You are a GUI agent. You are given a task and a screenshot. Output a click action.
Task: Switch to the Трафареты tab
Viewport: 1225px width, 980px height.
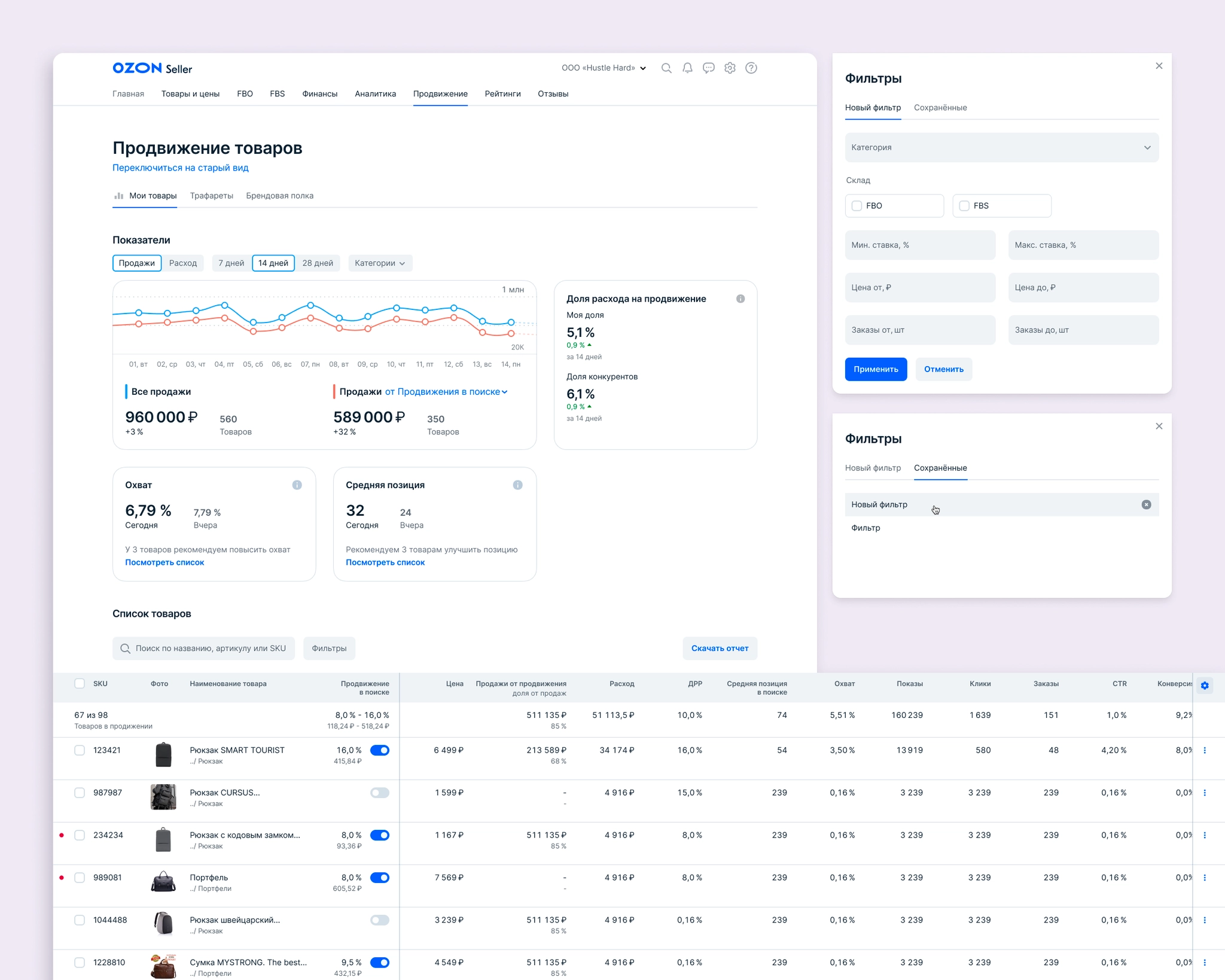pos(211,196)
